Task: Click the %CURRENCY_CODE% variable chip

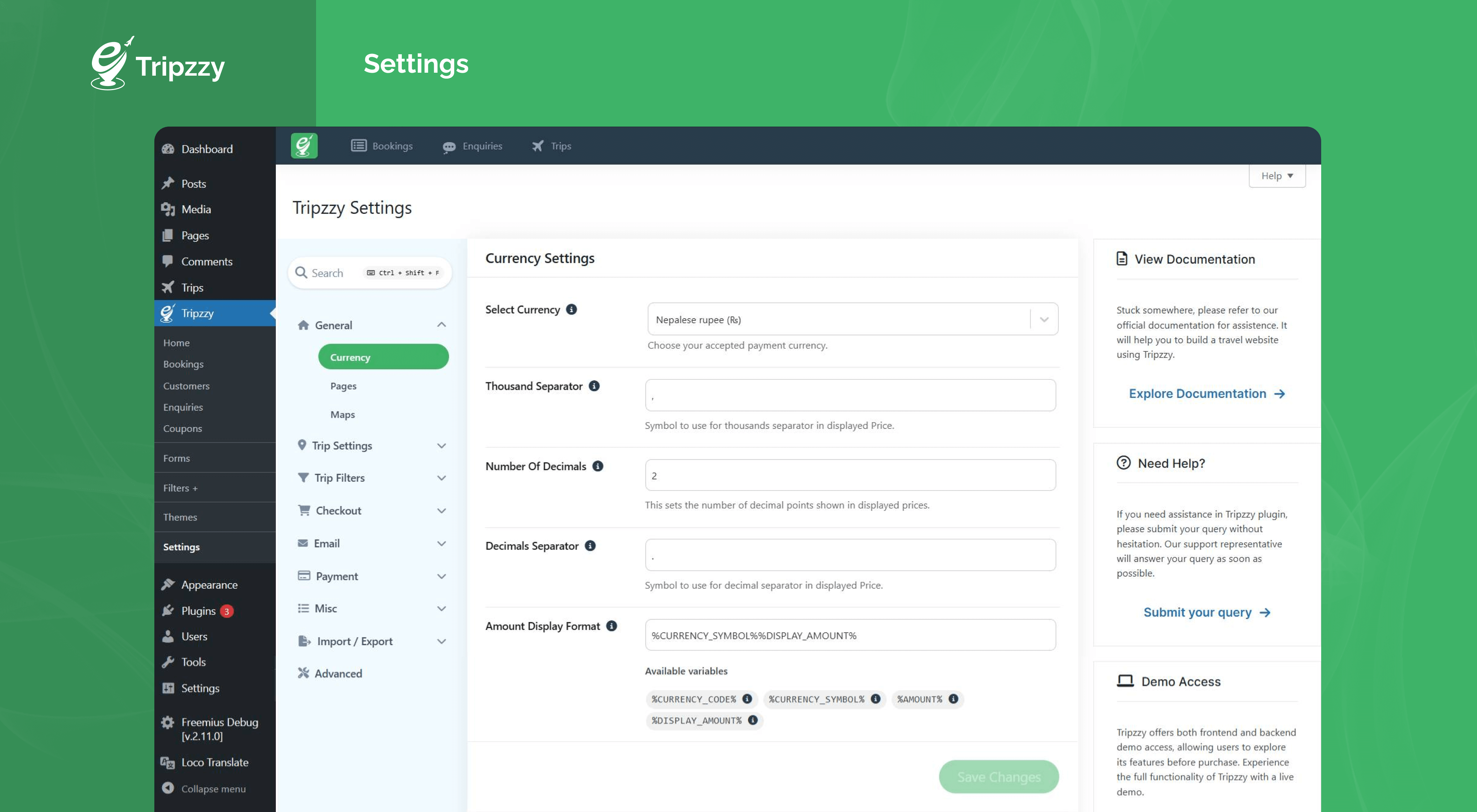Action: [701, 699]
